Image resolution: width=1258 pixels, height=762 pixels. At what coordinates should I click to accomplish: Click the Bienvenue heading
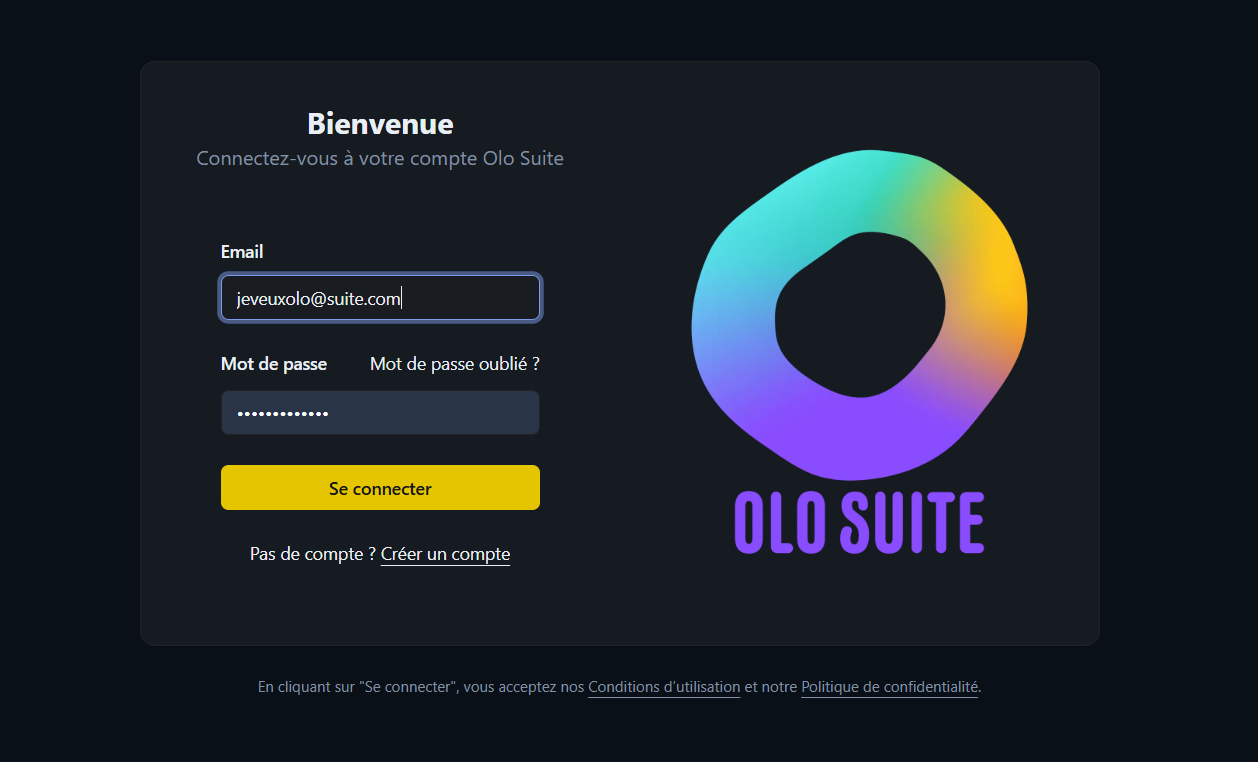pyautogui.click(x=380, y=124)
